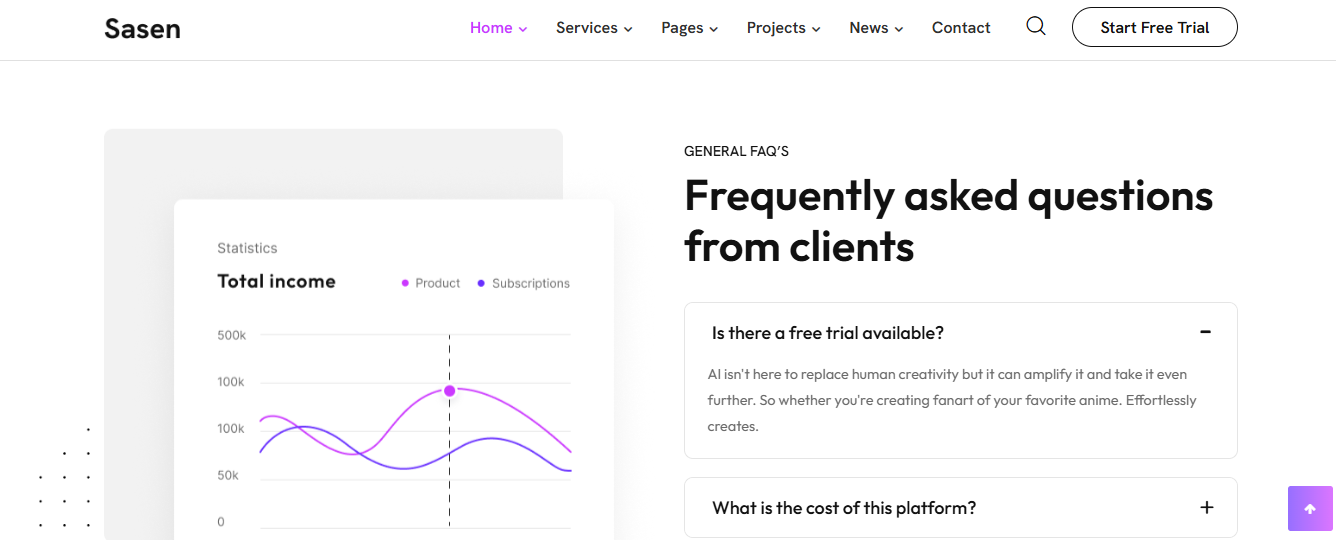Click the Subscriptions legend dot
The width and height of the screenshot is (1336, 540).
pyautogui.click(x=481, y=283)
